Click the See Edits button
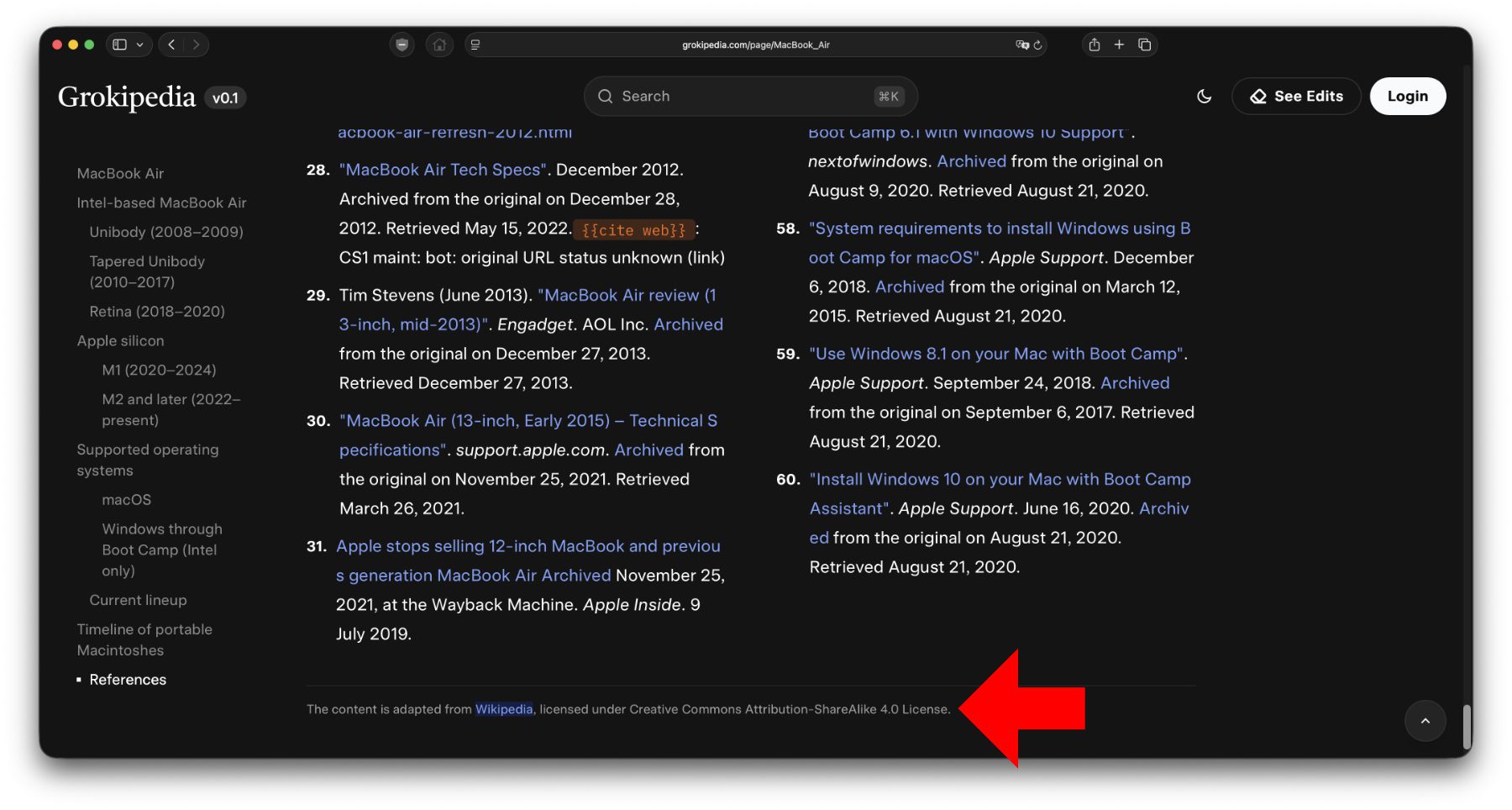Image resolution: width=1512 pixels, height=810 pixels. pos(1296,97)
